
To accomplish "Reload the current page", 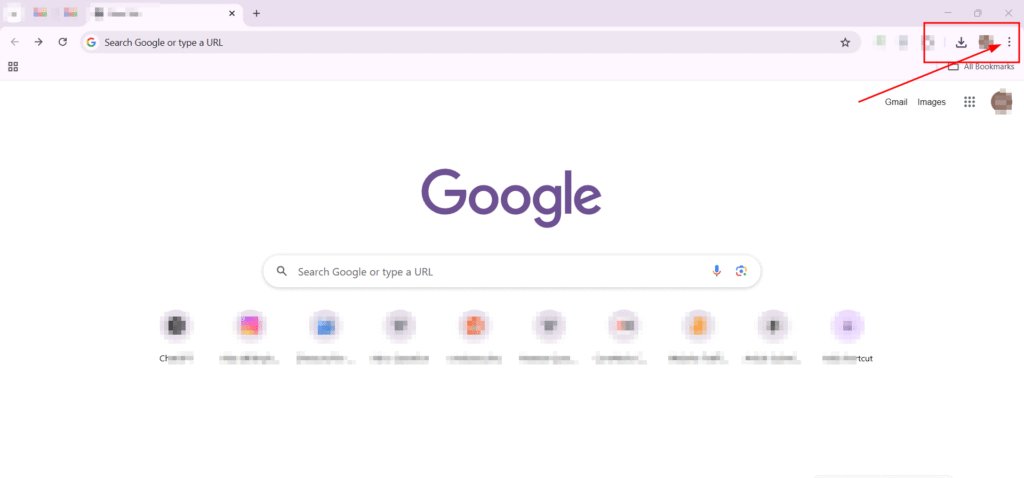I will pyautogui.click(x=63, y=42).
